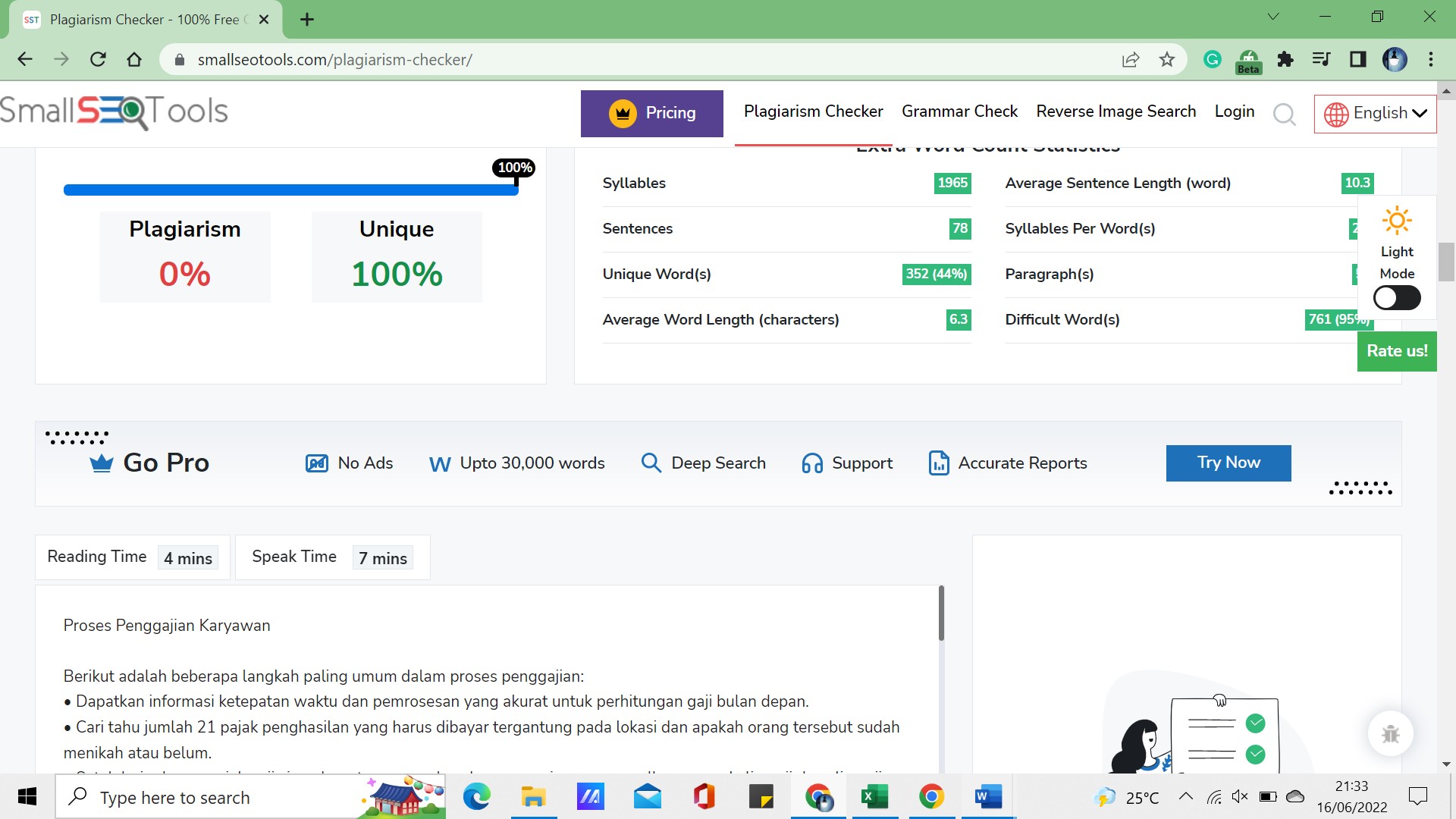The image size is (1456, 819).
Task: Click the site search magnifier icon
Action: tap(1284, 114)
